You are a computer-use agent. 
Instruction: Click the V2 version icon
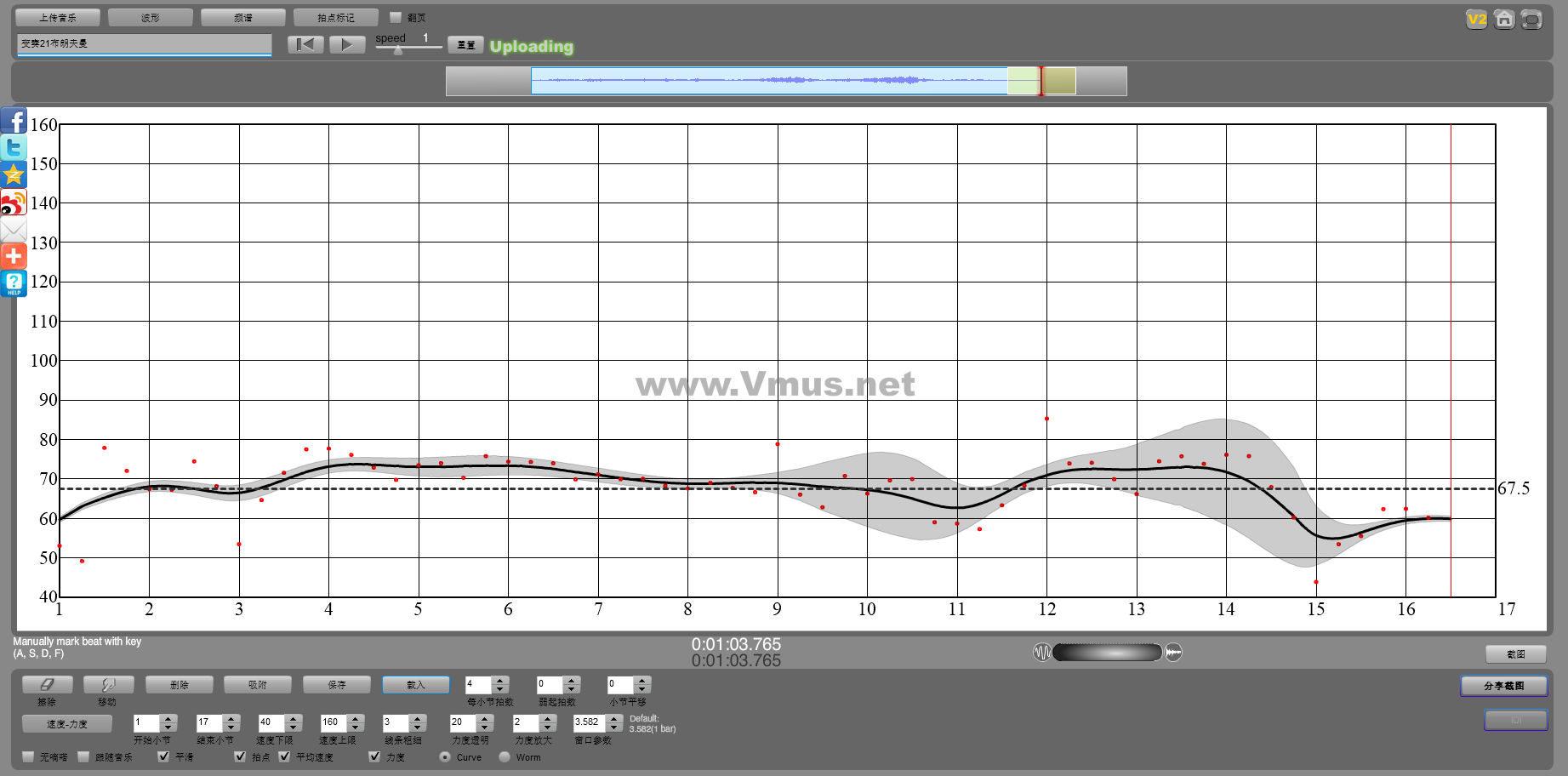pos(1476,19)
